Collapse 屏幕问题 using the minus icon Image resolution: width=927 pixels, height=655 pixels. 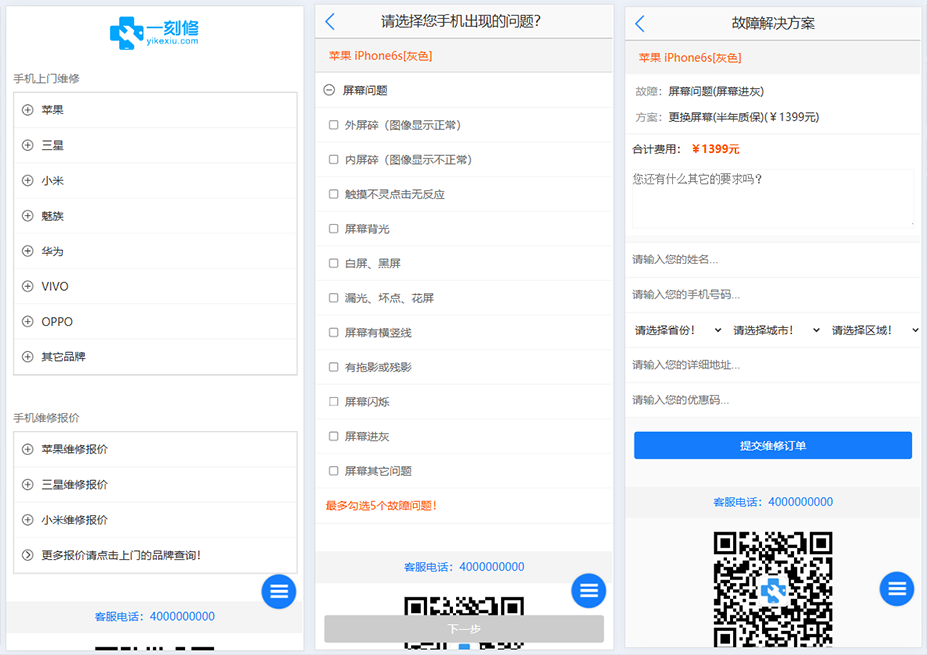tap(329, 89)
